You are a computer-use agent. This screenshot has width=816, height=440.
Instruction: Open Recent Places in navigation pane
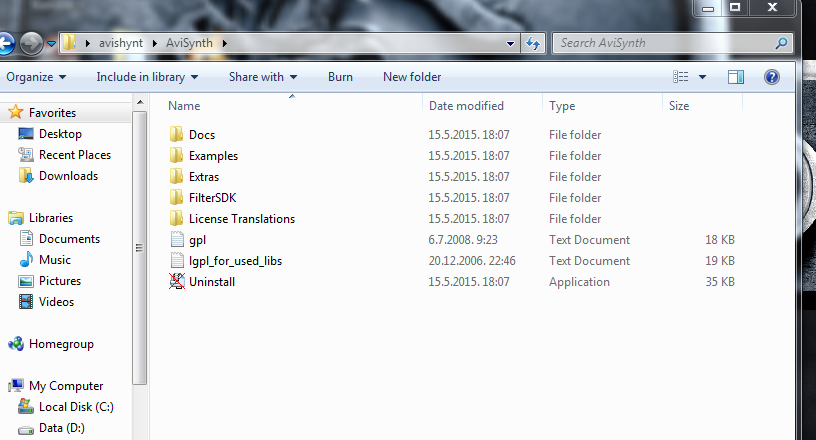click(x=75, y=155)
